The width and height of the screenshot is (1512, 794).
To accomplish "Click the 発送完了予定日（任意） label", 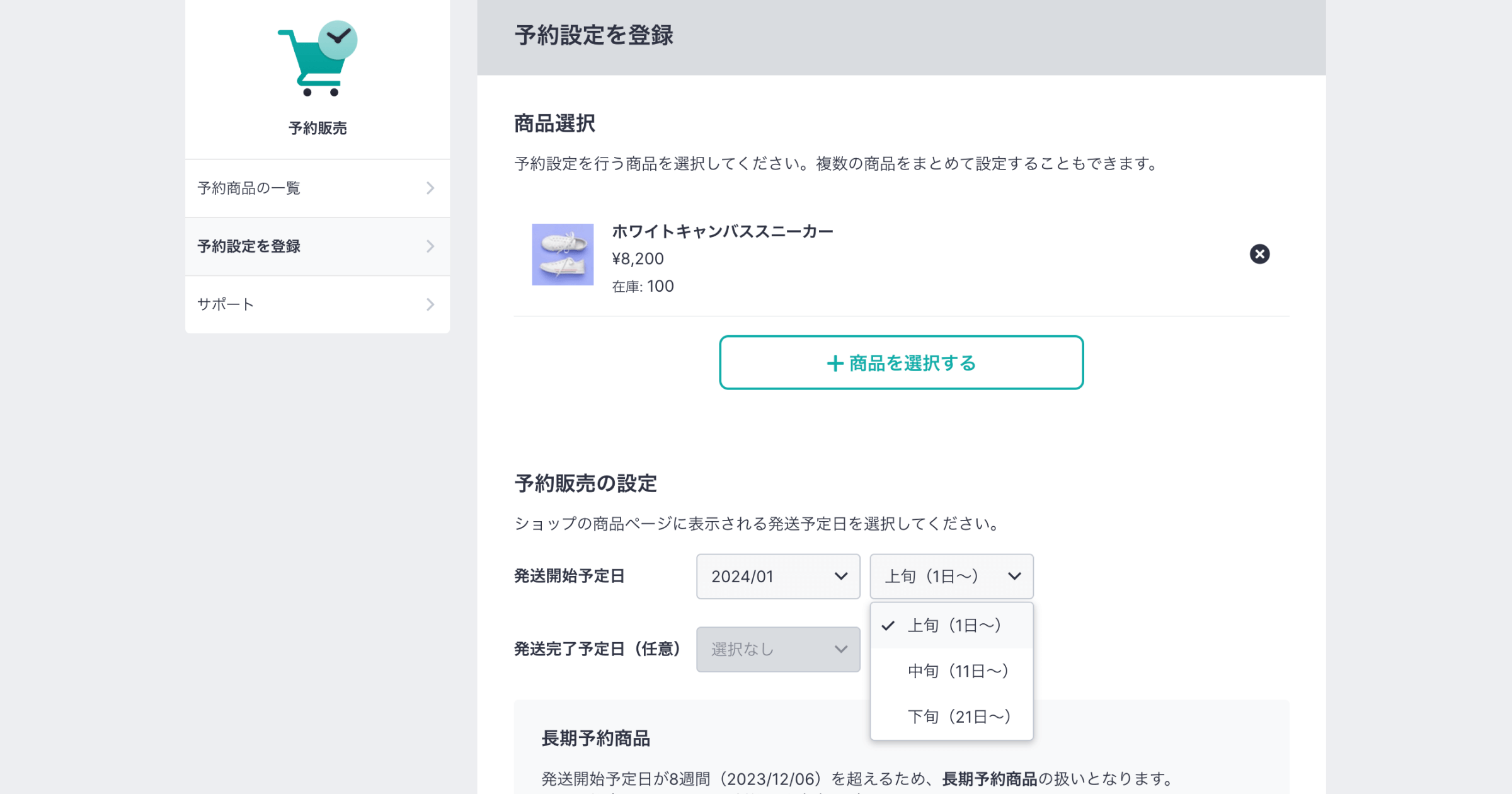I will coord(597,649).
